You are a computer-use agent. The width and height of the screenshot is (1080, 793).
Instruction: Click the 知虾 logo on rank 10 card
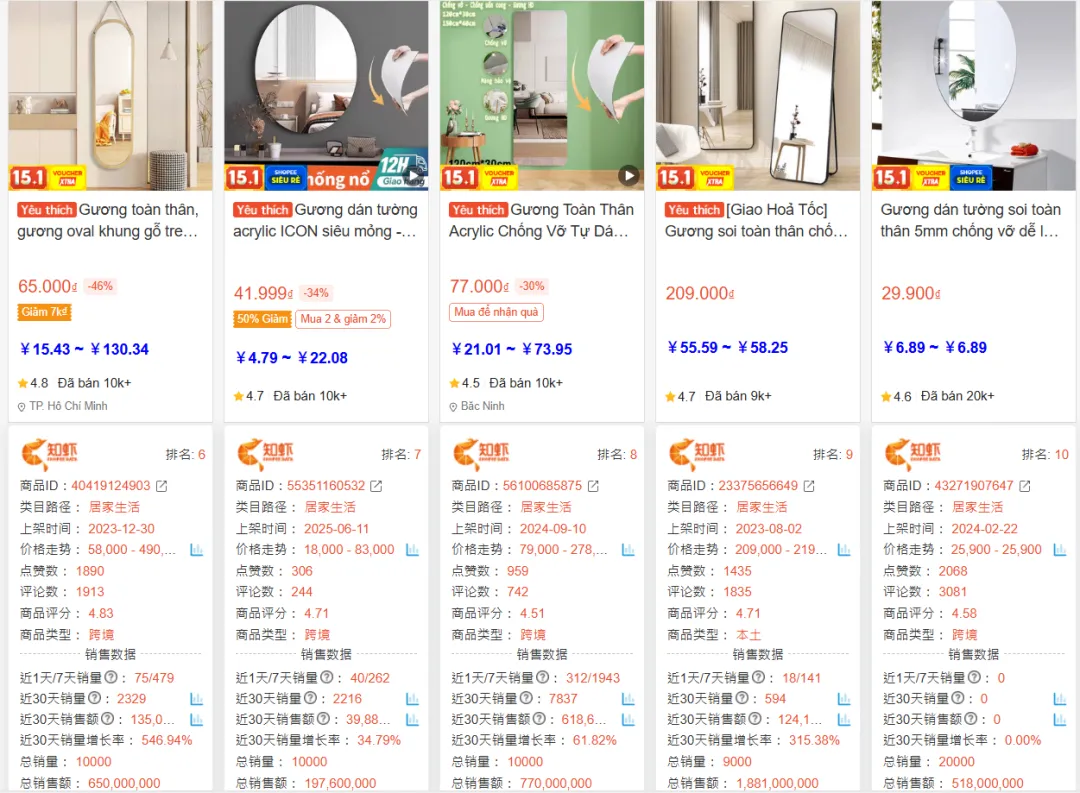point(912,454)
